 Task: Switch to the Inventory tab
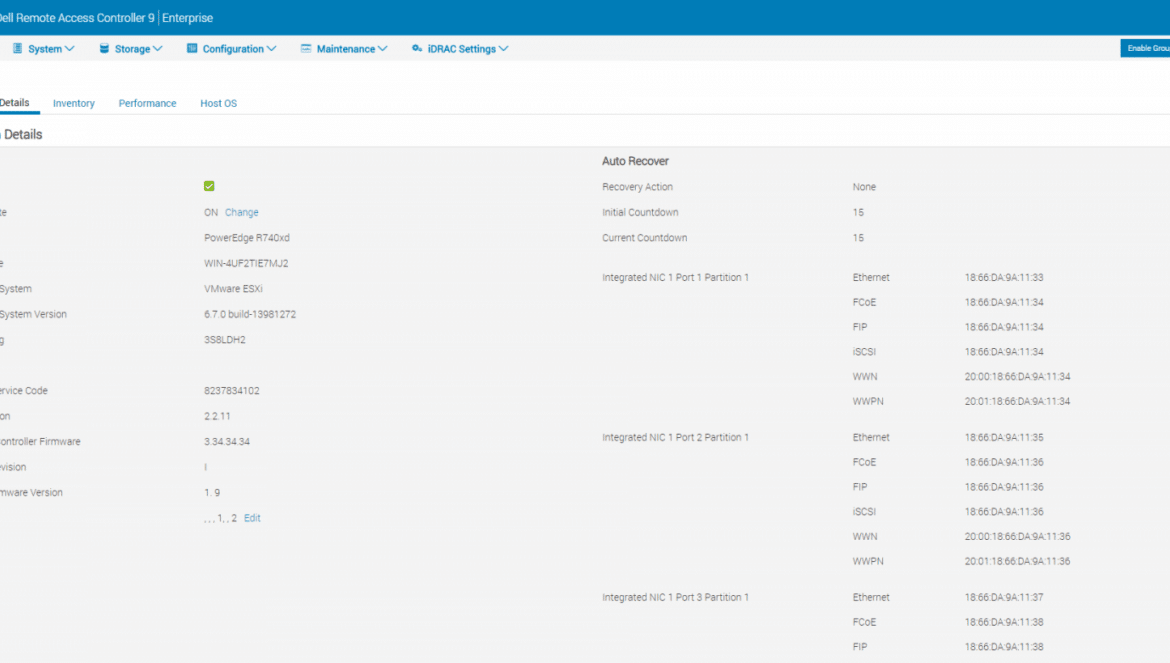click(74, 104)
